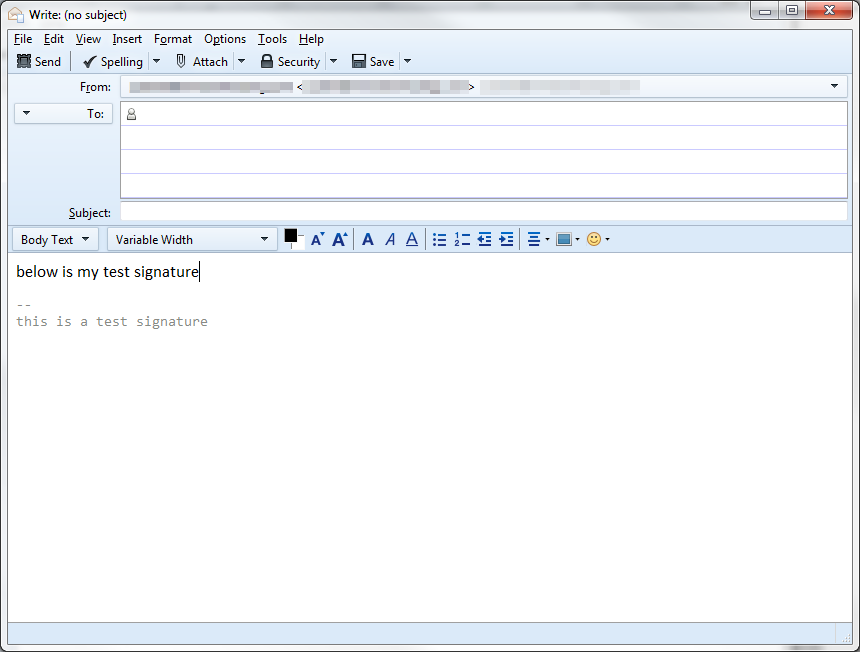The image size is (860, 652).
Task: Click the Attach button
Action: [202, 61]
